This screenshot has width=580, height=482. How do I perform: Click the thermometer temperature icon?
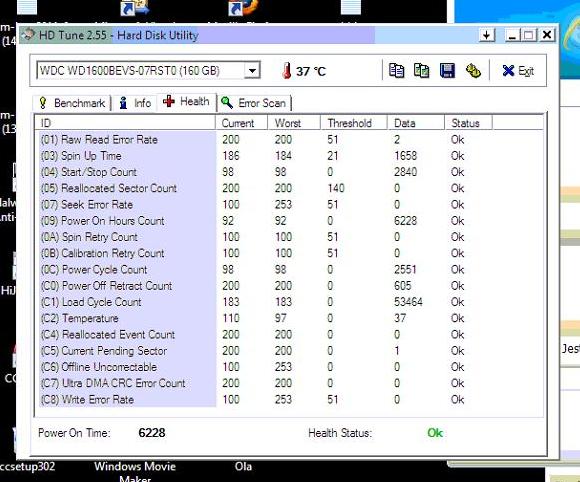click(x=286, y=70)
